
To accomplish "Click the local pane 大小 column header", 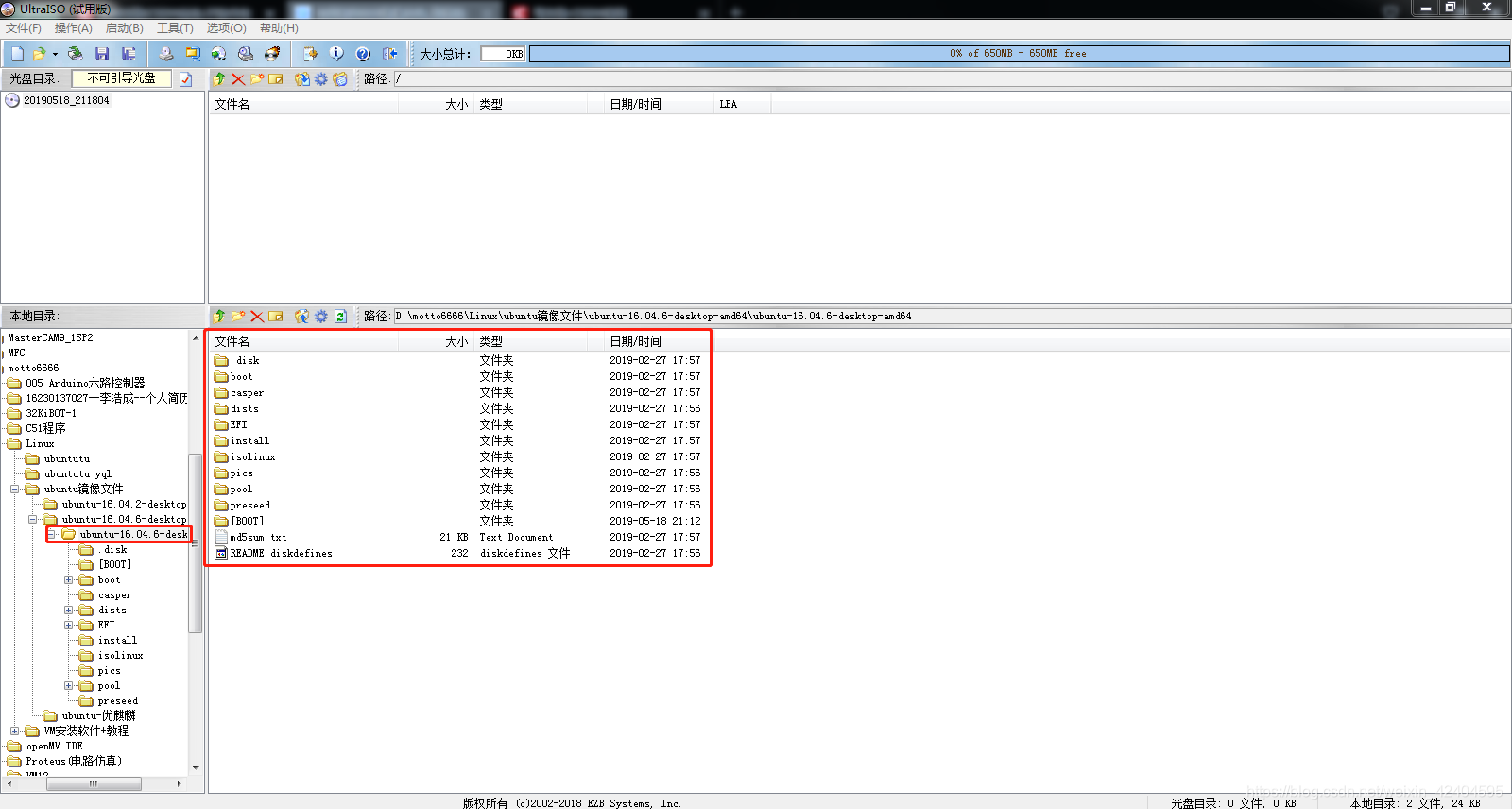I will (438, 342).
